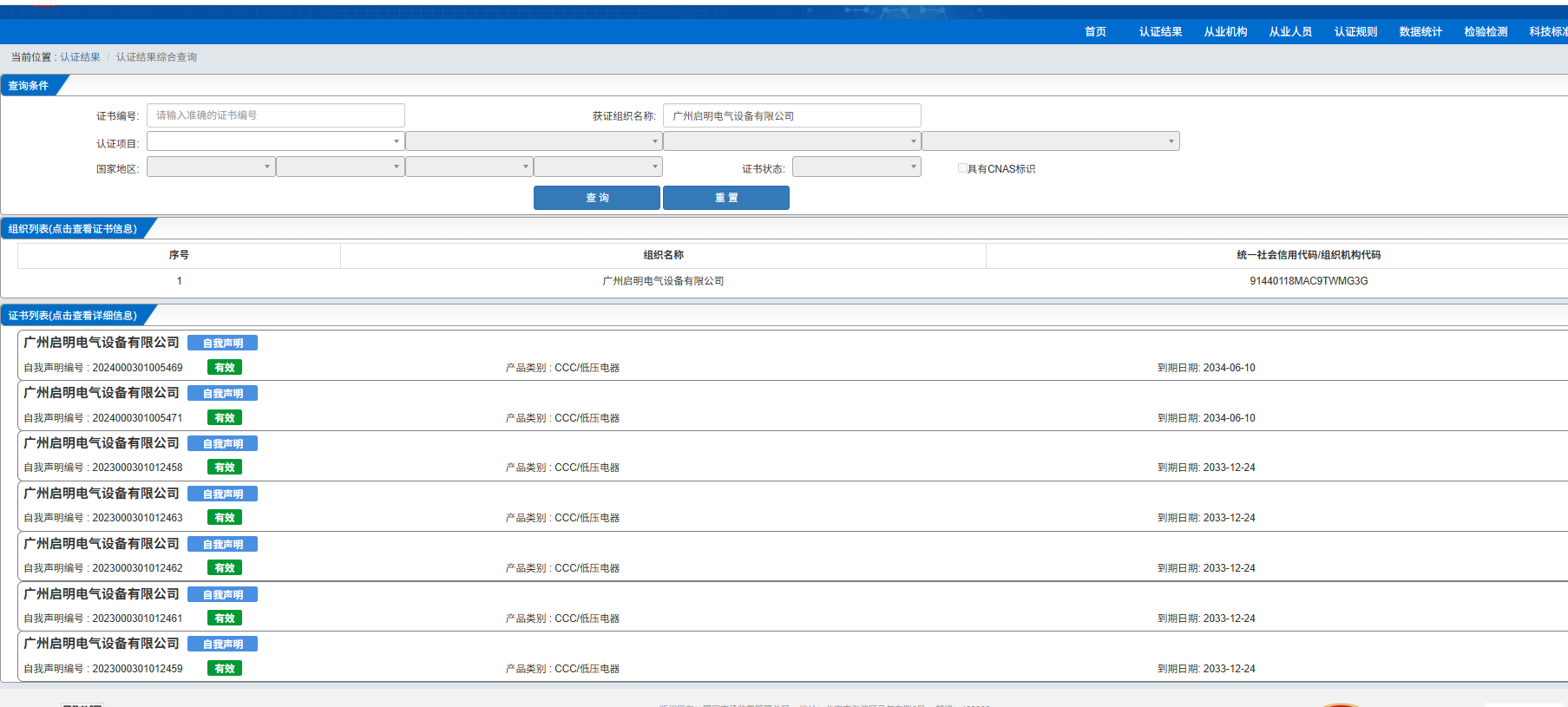Viewport: 1568px width, 707px height.
Task: Click the 重置 reset button
Action: click(725, 198)
